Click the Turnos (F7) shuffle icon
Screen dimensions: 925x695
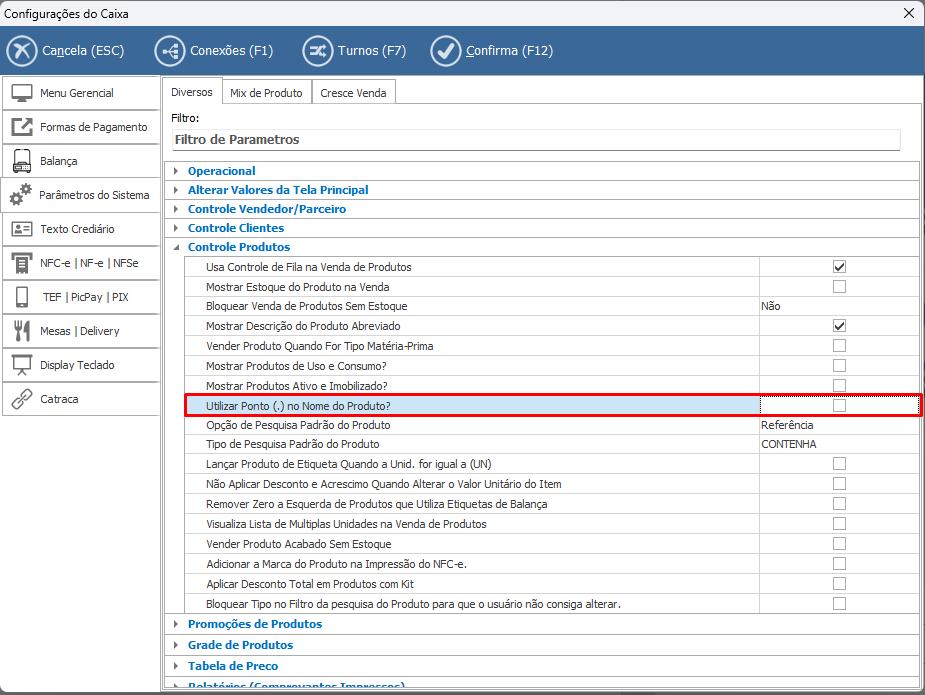(x=318, y=50)
